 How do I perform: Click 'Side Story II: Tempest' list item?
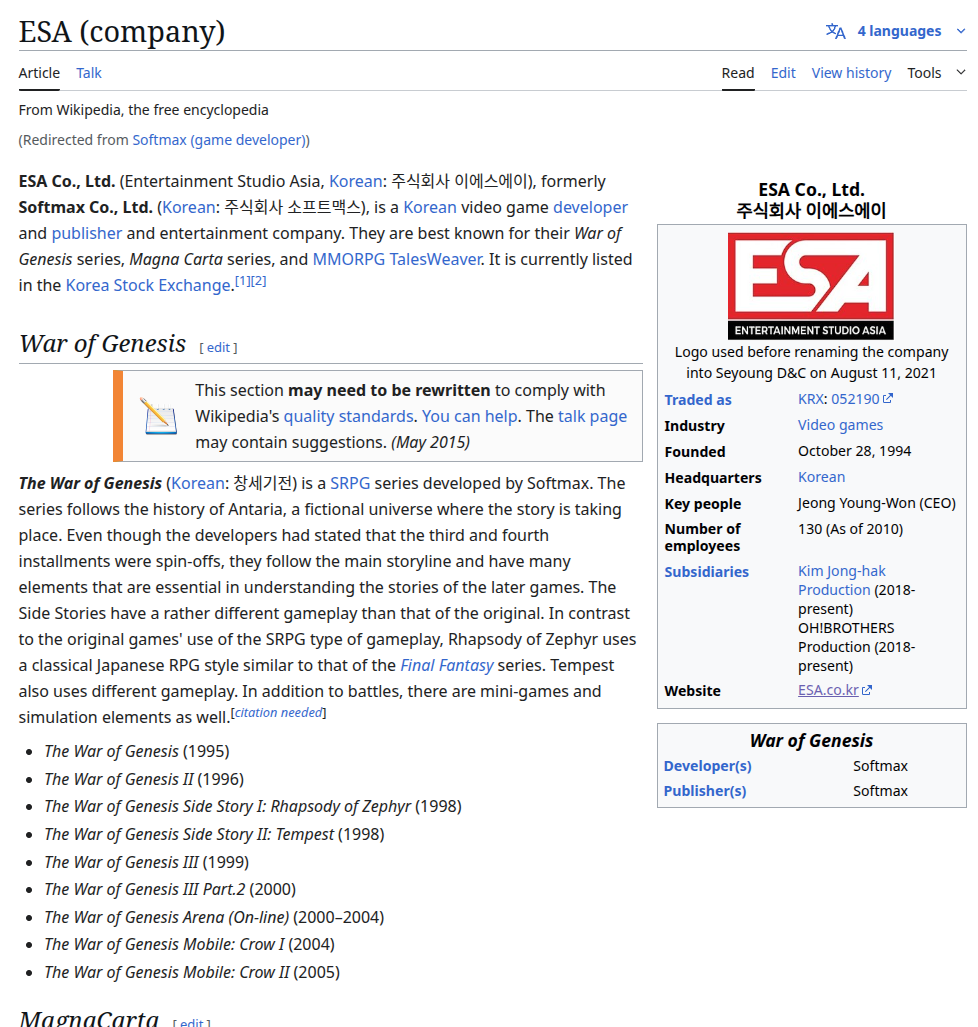(x=214, y=834)
